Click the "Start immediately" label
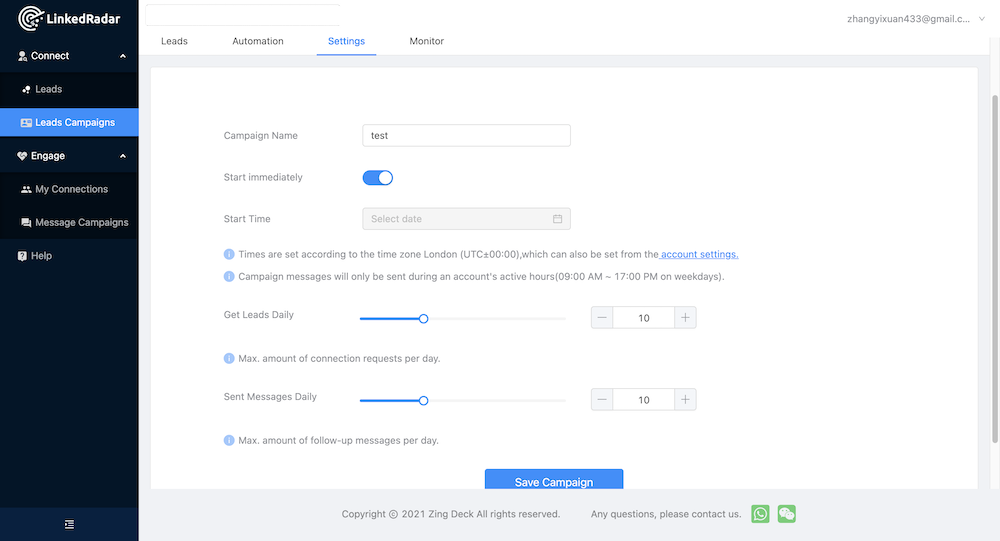This screenshot has width=1000, height=541. pyautogui.click(x=263, y=177)
